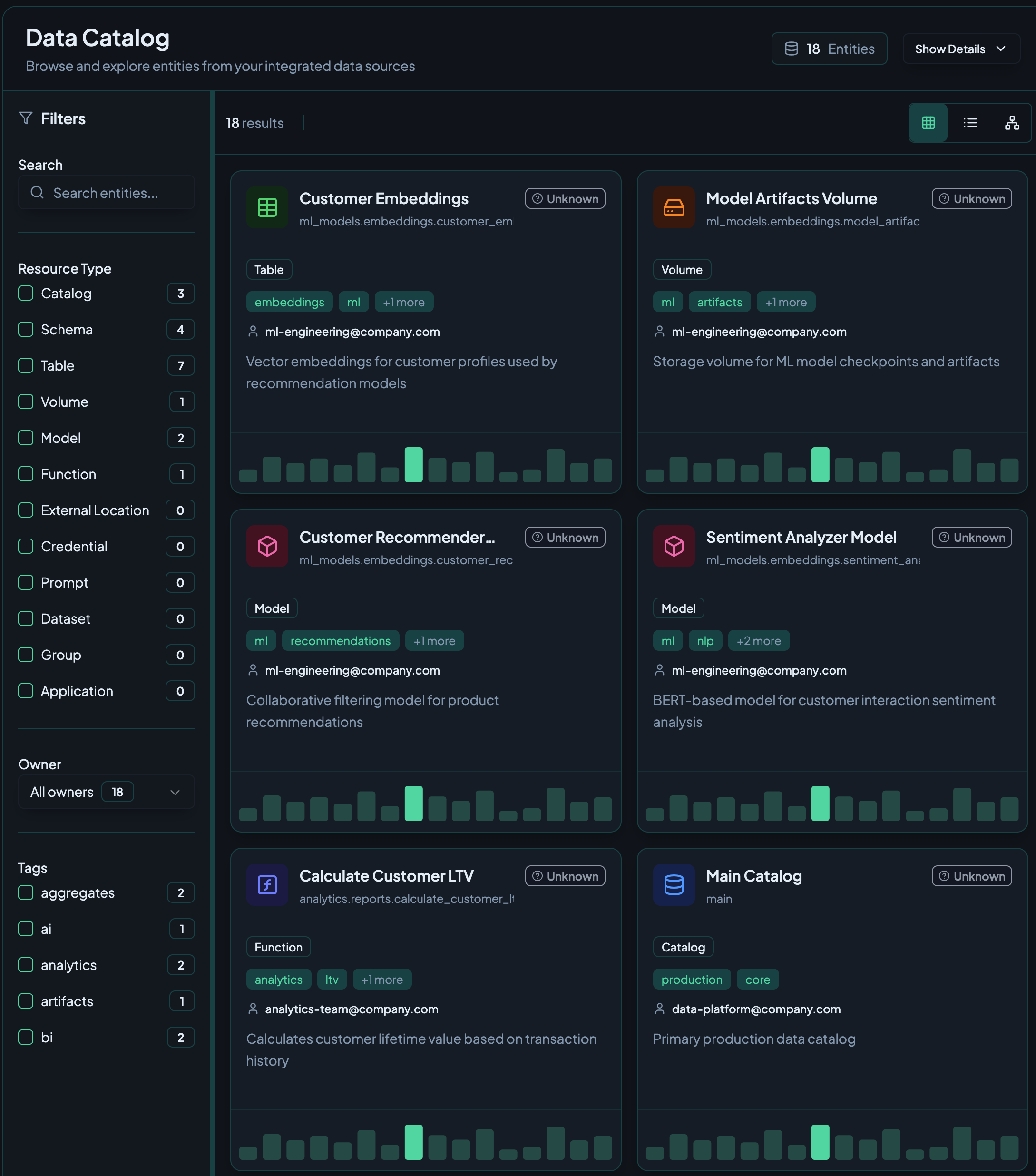Open the Show Details dropdown
Screen dimensions: 1036x1176
[x=961, y=49]
